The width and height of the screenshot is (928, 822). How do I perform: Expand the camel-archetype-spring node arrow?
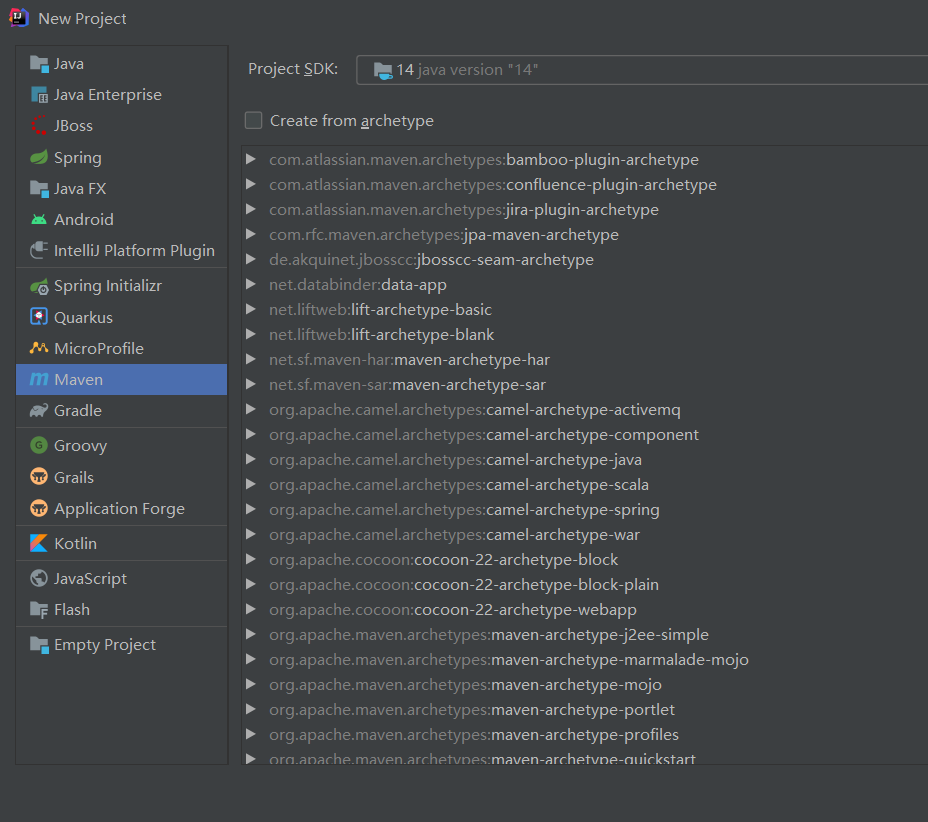(251, 510)
